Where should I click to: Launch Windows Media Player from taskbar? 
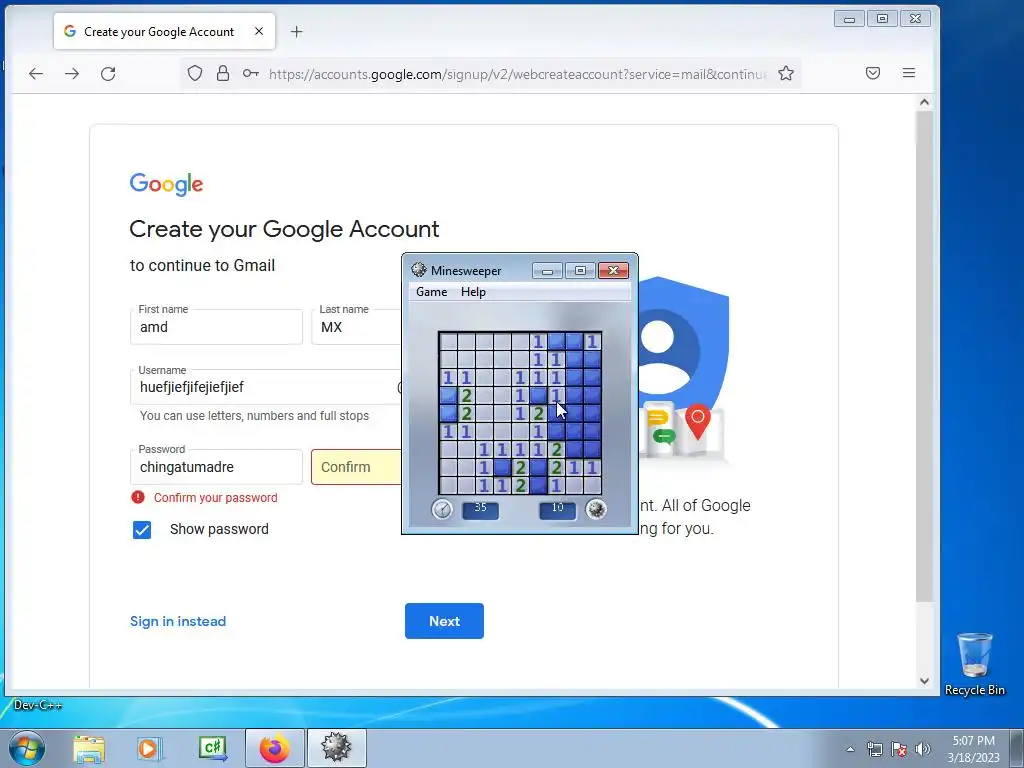[150, 748]
